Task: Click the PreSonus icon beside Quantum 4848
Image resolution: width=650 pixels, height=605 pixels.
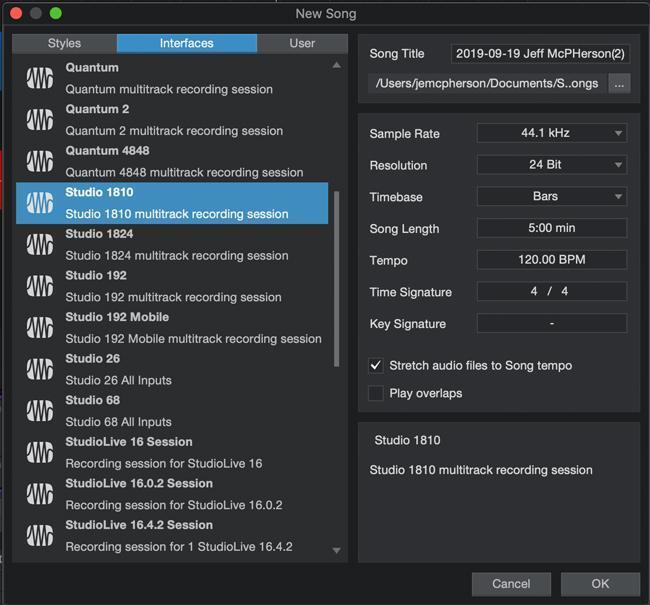Action: point(40,161)
